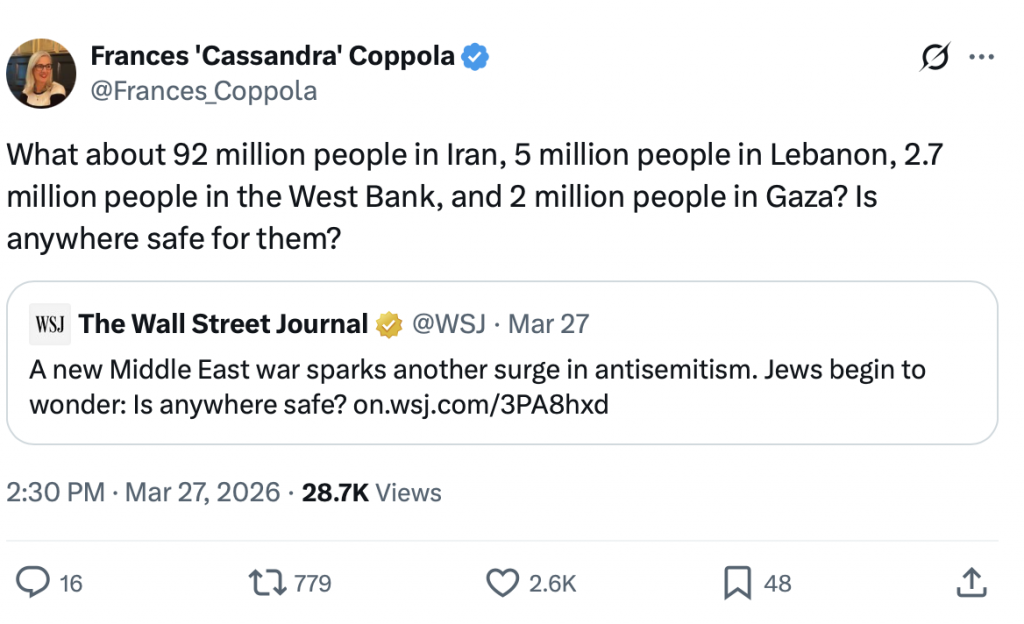Open the three-dot more options menu
The height and width of the screenshot is (624, 1024).
(x=982, y=59)
